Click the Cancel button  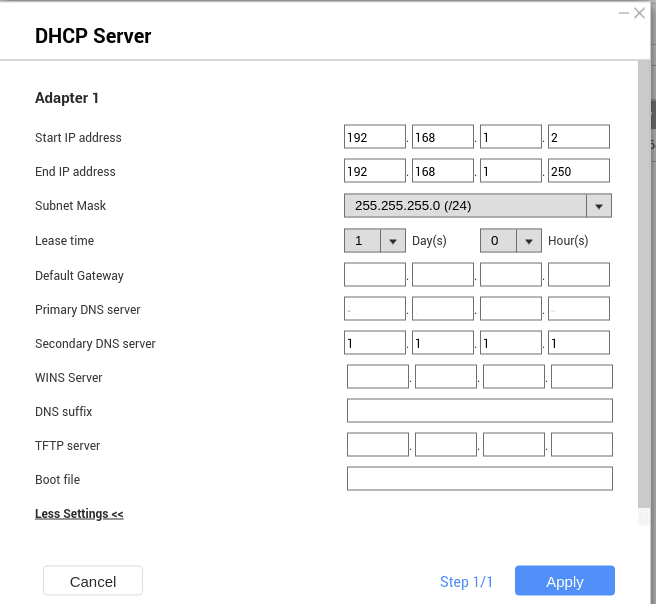click(x=93, y=581)
